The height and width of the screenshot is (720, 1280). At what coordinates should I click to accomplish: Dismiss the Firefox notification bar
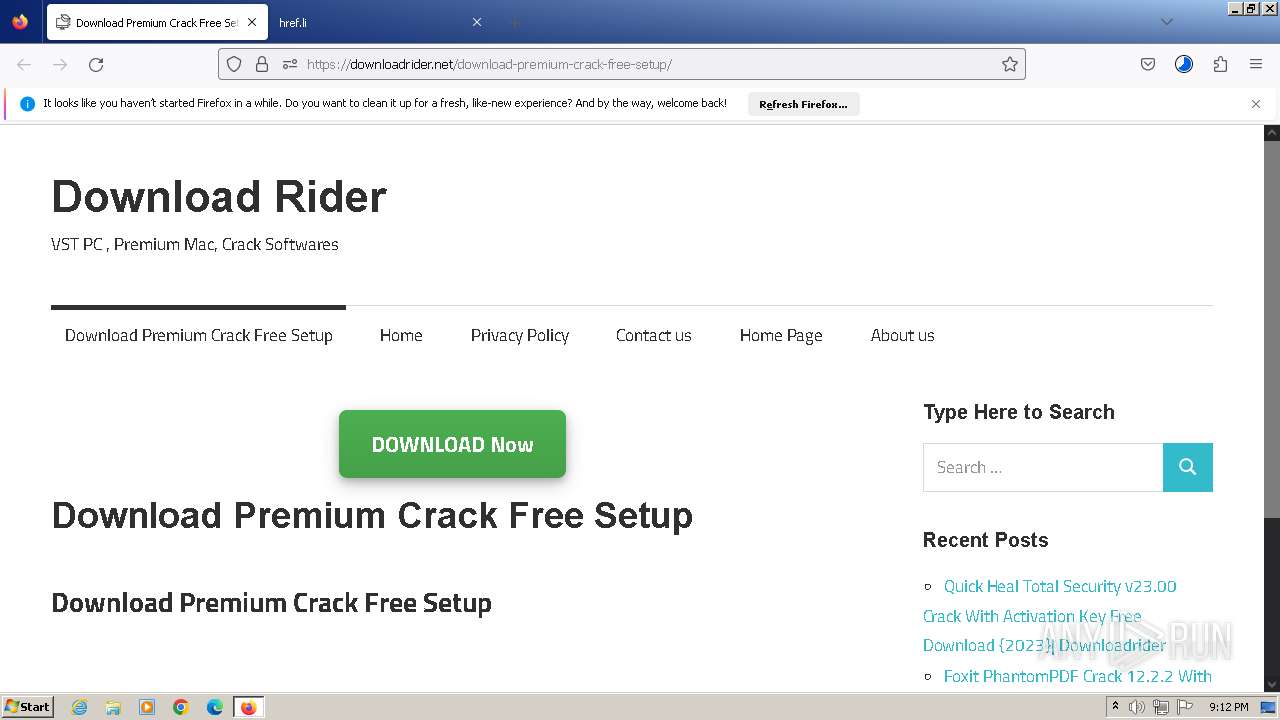(x=1256, y=104)
